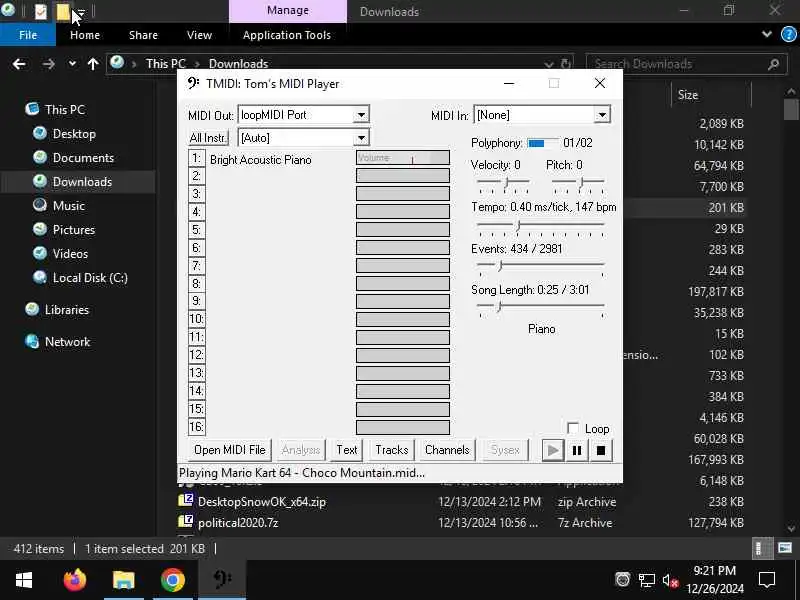
Task: Select political2020.7z file
Action: [238, 522]
